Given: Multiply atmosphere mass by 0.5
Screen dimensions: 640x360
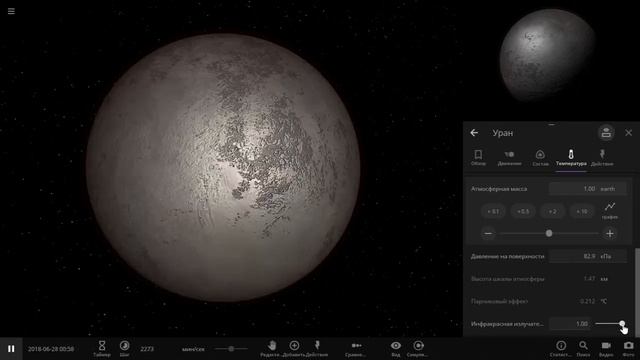Looking at the screenshot, I should [523, 211].
